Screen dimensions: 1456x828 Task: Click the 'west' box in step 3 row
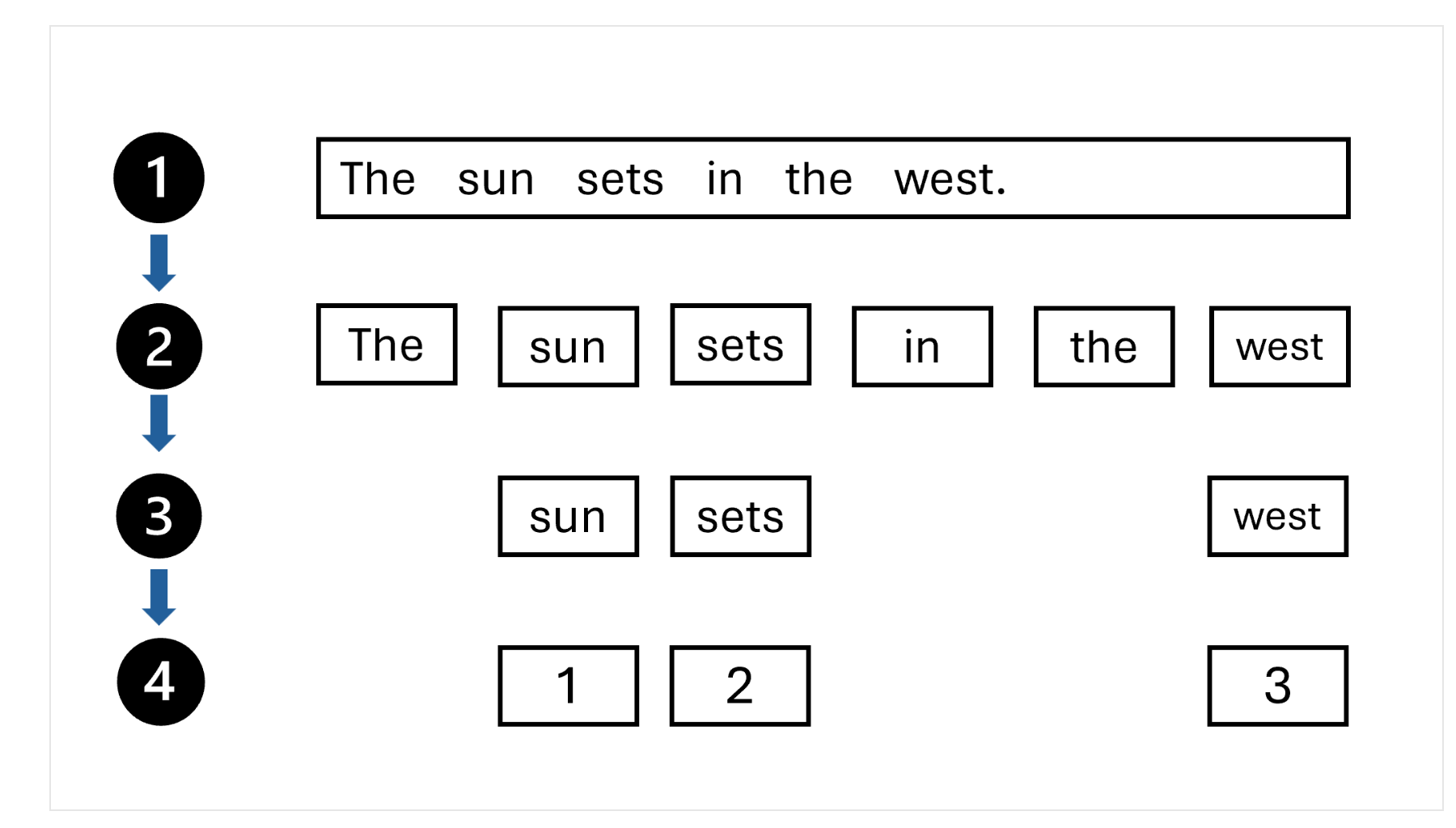(x=1277, y=516)
